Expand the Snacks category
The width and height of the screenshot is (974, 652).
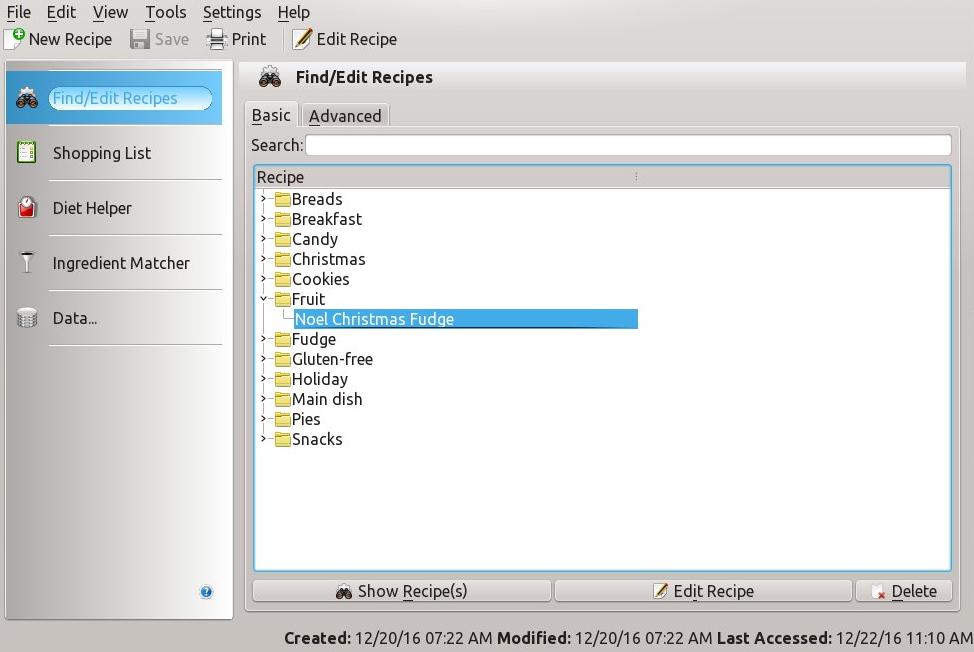[263, 438]
